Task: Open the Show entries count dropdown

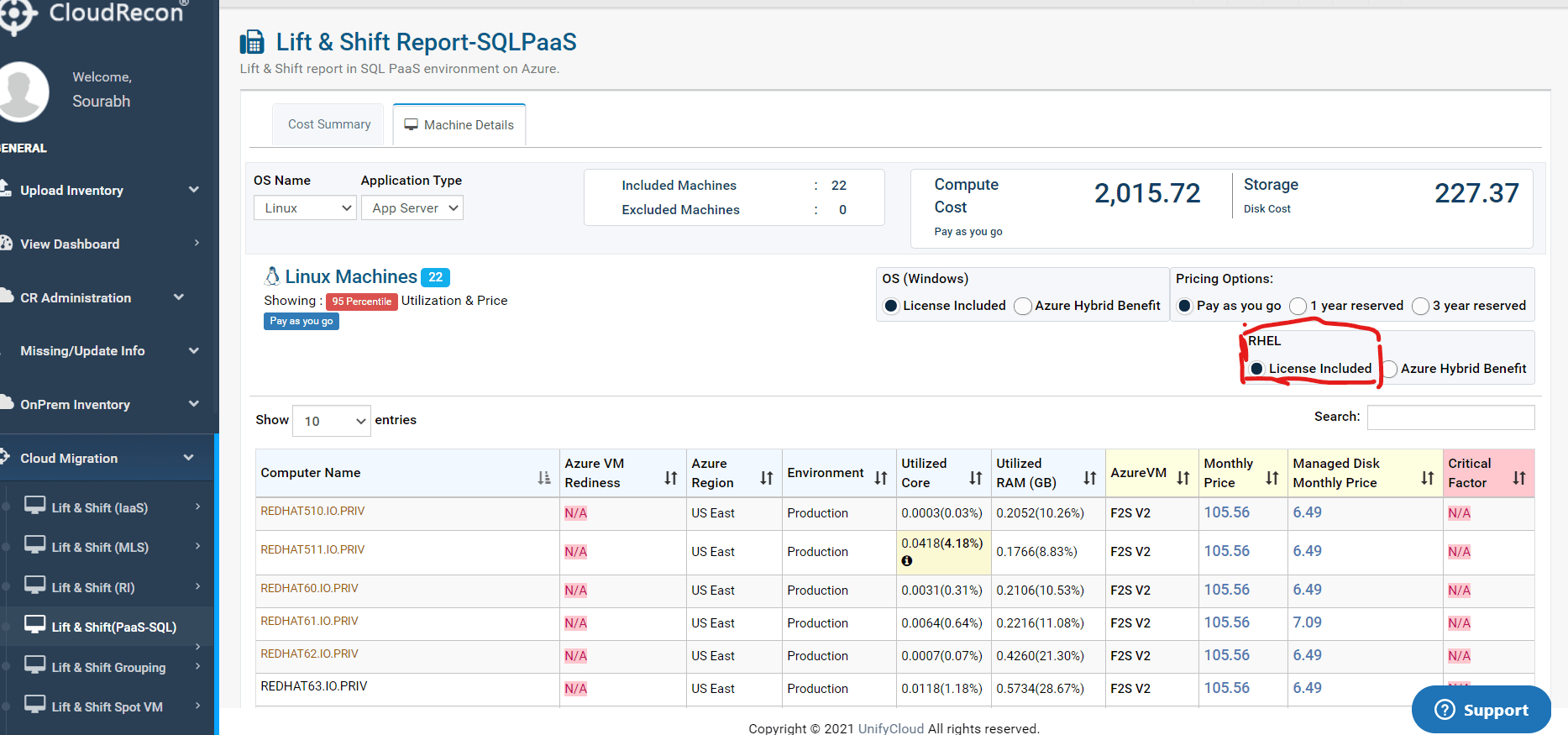Action: click(x=332, y=421)
